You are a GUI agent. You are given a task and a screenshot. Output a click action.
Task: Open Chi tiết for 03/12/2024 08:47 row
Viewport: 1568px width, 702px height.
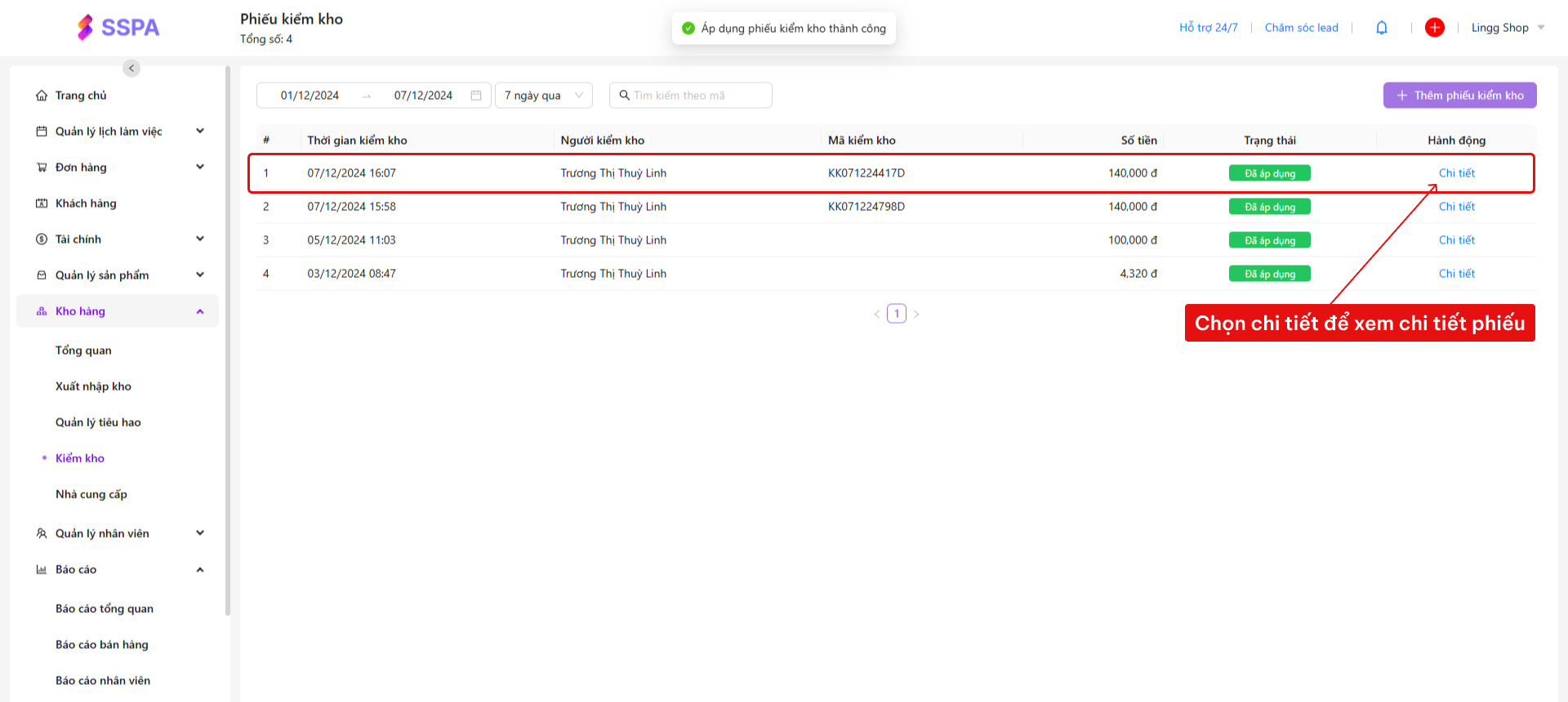coord(1457,274)
